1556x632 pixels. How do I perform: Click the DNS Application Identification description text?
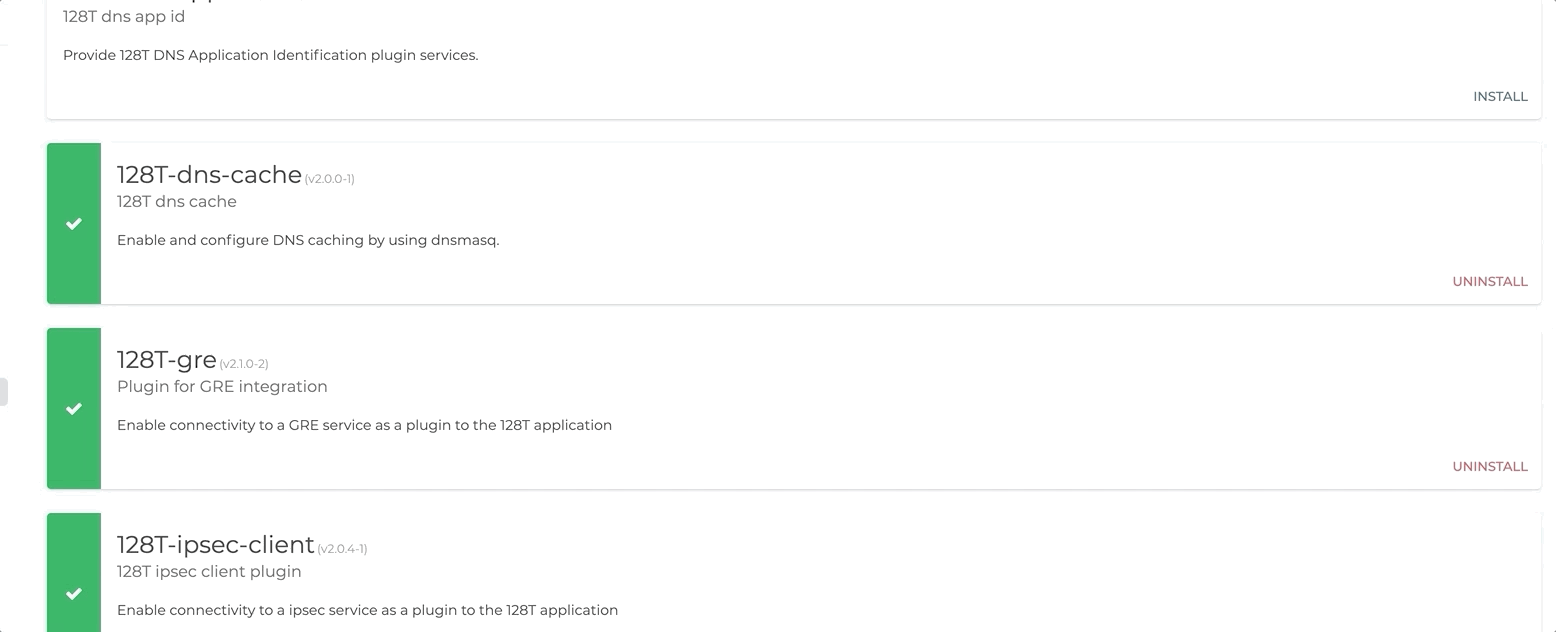point(270,55)
